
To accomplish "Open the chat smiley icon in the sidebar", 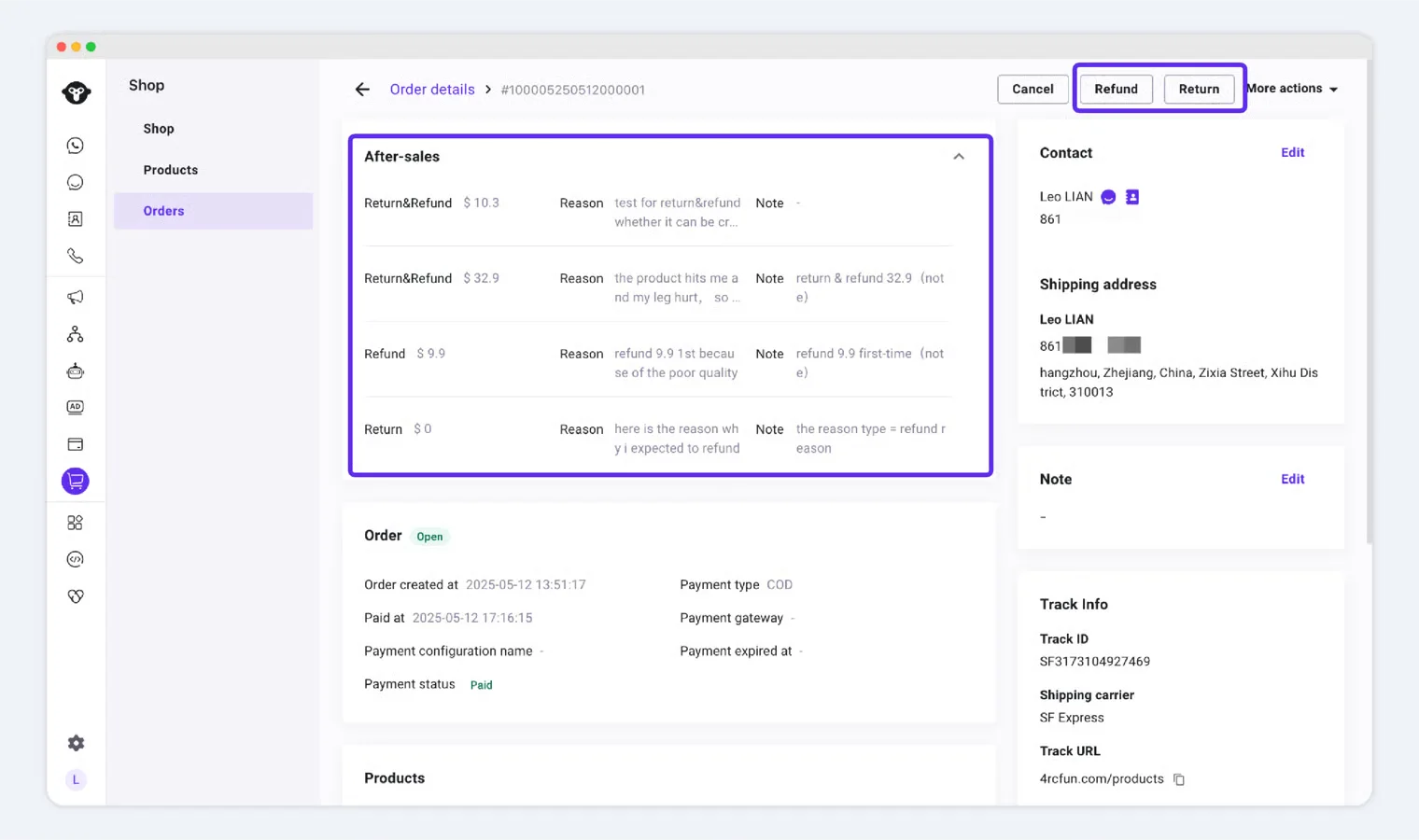I will click(x=76, y=182).
